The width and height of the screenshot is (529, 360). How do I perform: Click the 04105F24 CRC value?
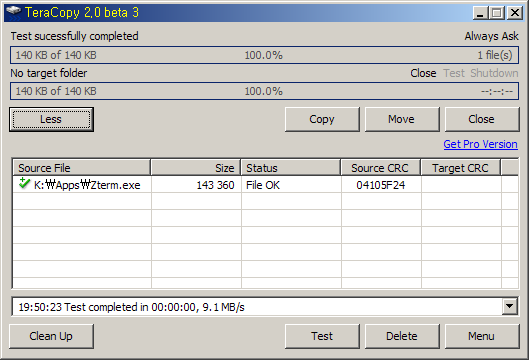381,185
